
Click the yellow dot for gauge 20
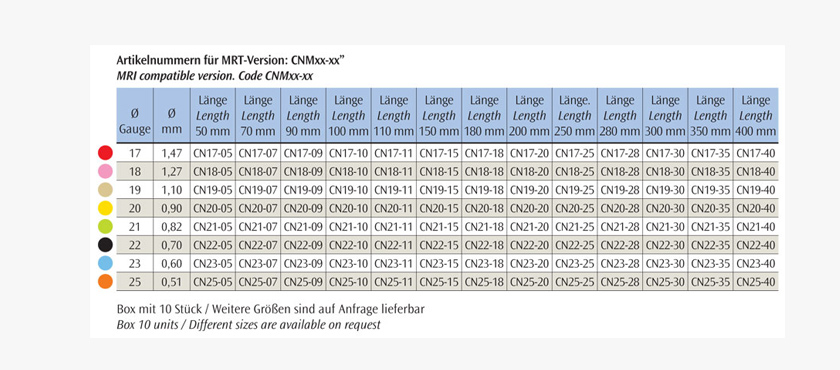point(106,208)
